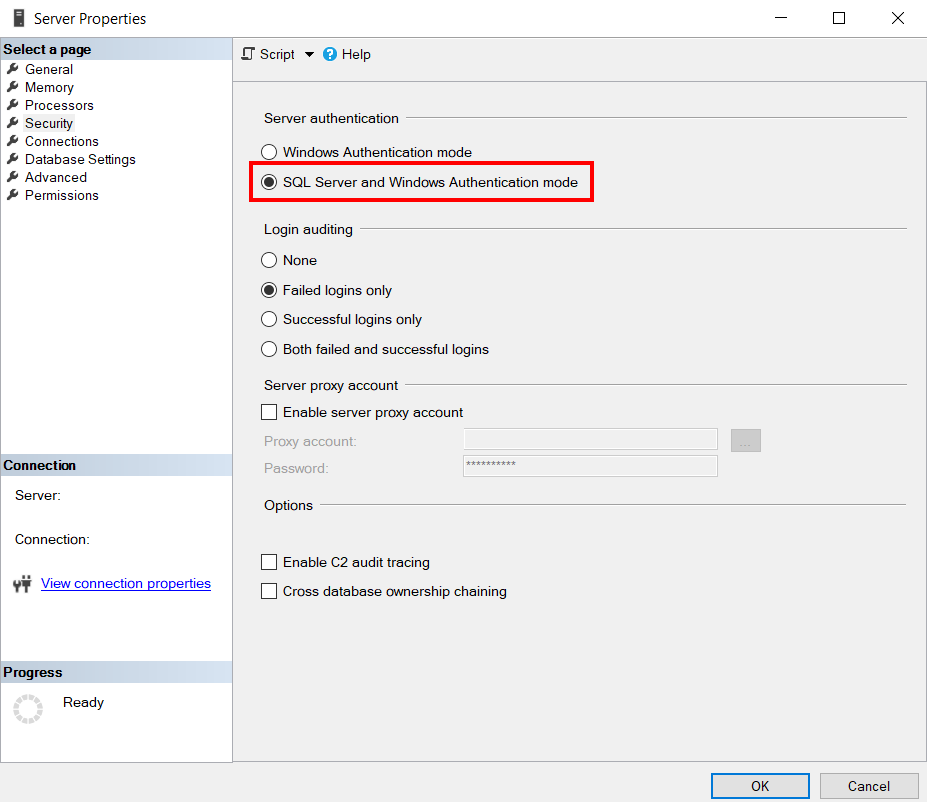The height and width of the screenshot is (802, 927).
Task: Click the wrench icon beside General
Action: click(12, 69)
